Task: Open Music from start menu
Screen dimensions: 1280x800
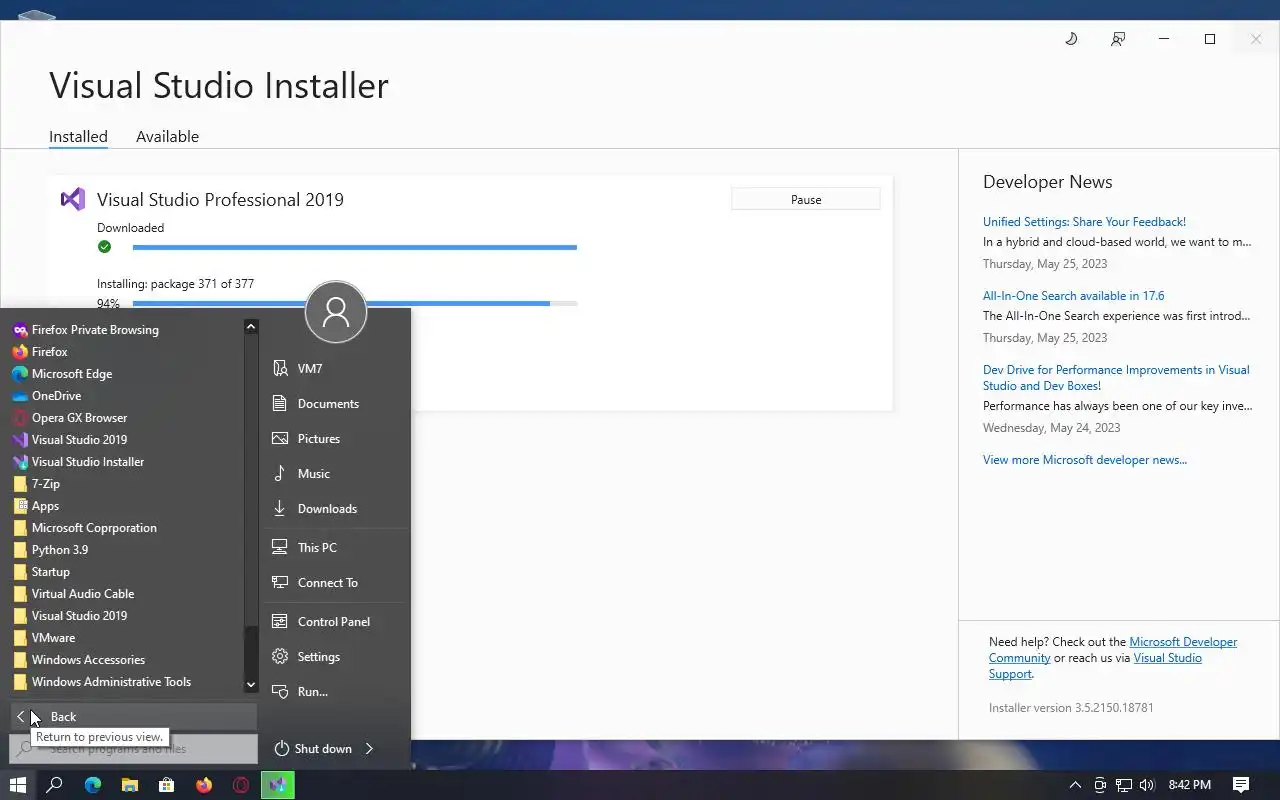Action: click(335, 474)
